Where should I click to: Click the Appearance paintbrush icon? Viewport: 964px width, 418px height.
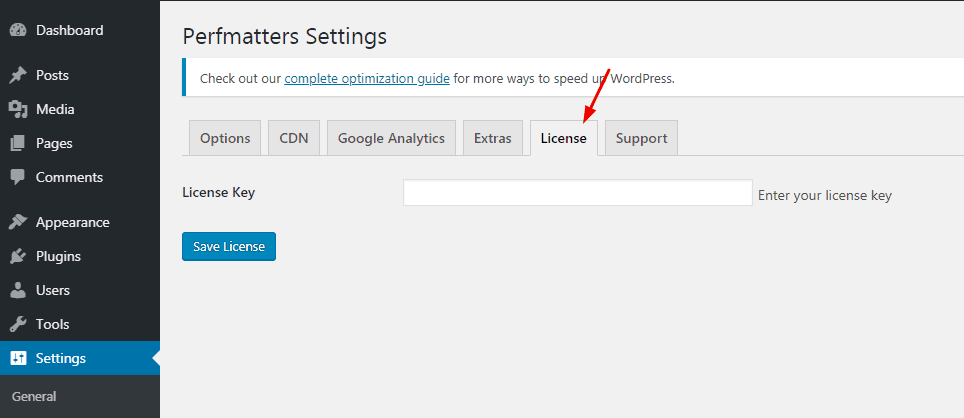[x=18, y=223]
